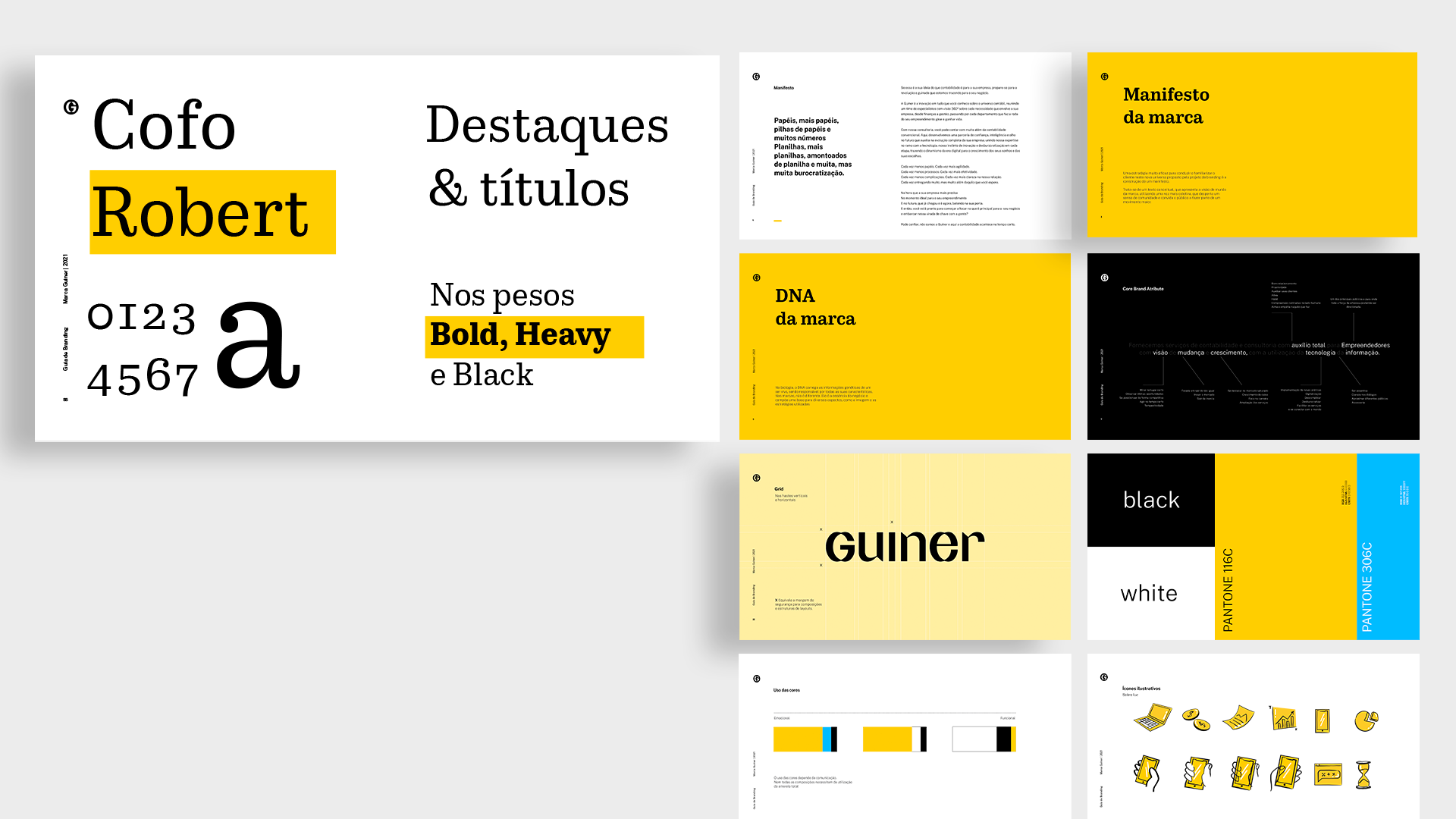Click the vertical 'PANTONE 306C' label
This screenshot has width=1456, height=819.
(1367, 587)
